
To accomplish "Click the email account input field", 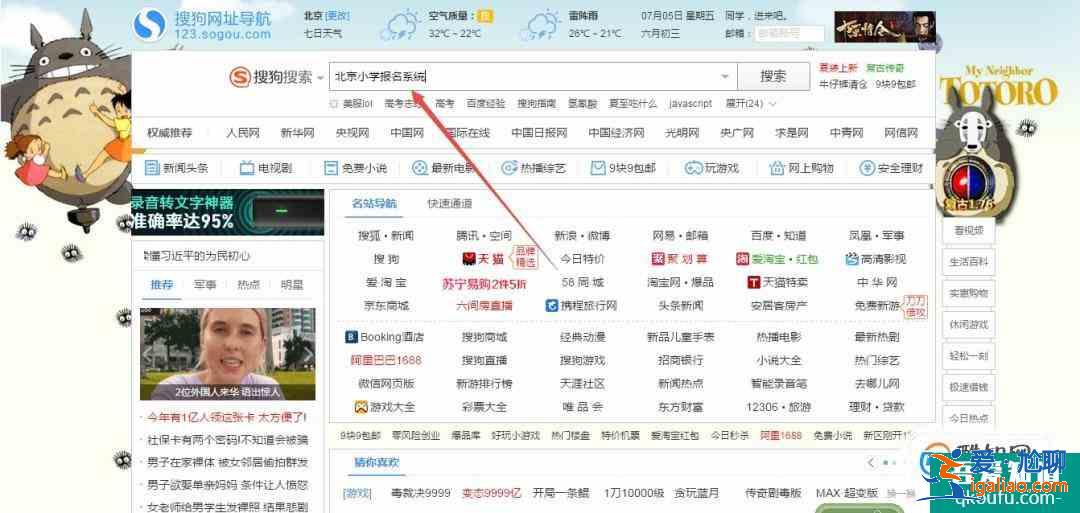I will [x=789, y=32].
